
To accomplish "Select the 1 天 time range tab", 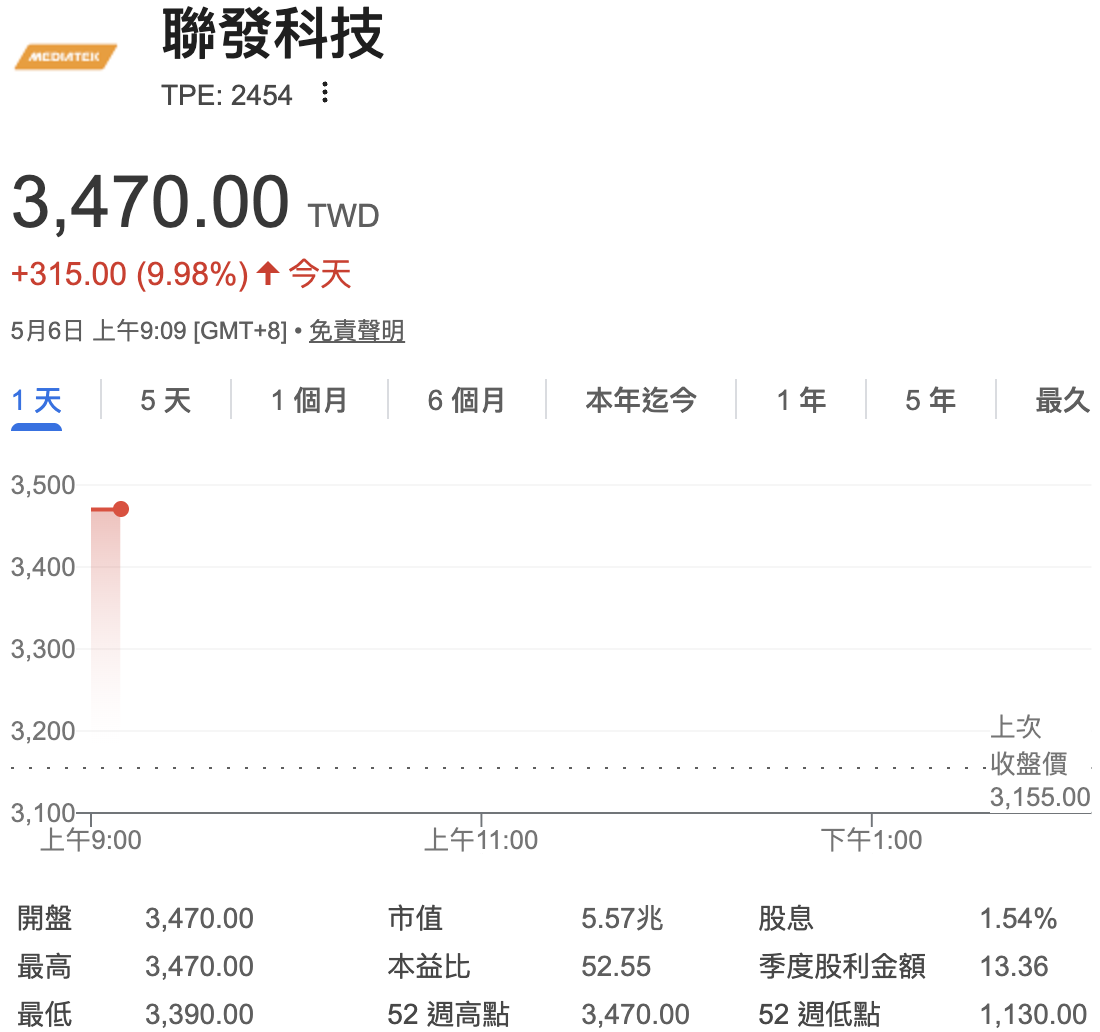I will tap(36, 401).
